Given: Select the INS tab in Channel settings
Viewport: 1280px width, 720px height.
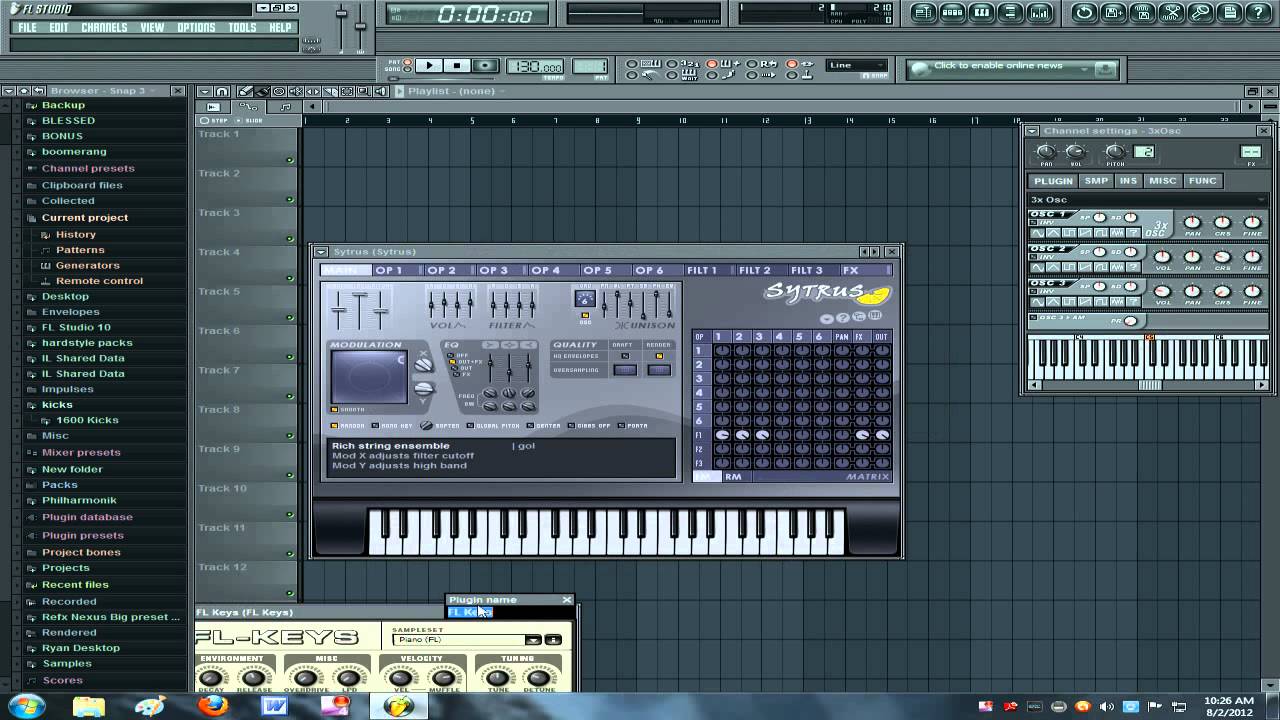Looking at the screenshot, I should [1128, 181].
